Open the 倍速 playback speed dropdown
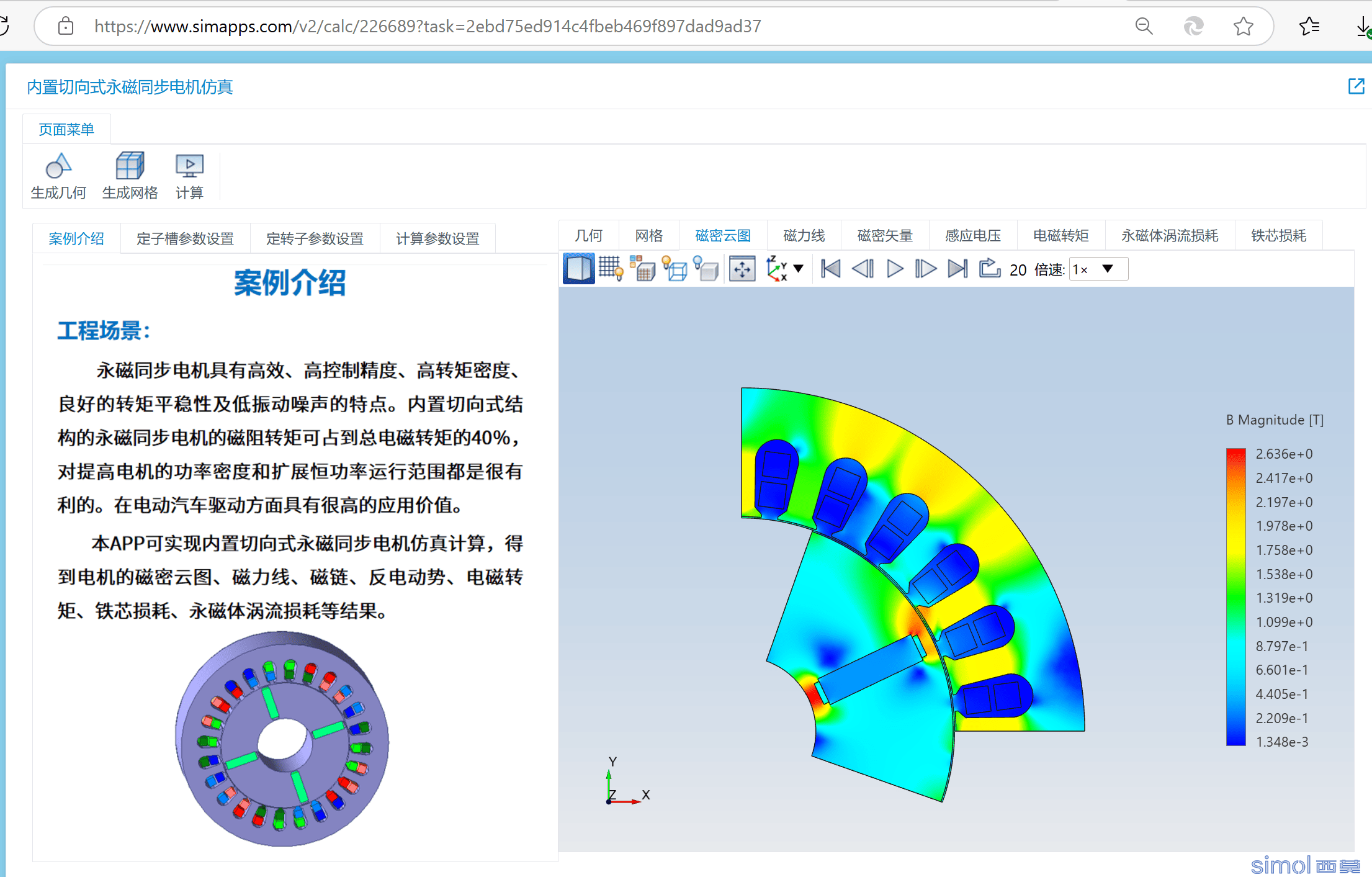 [x=1098, y=269]
